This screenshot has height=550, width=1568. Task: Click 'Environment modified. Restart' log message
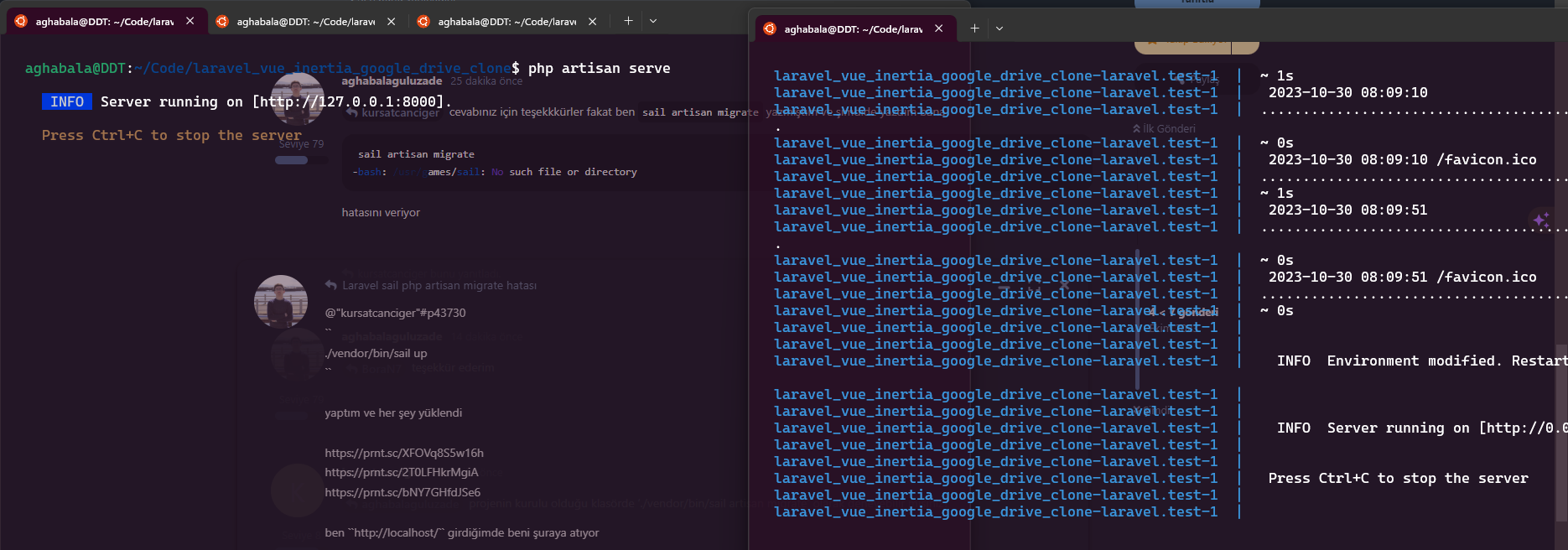coord(1447,361)
